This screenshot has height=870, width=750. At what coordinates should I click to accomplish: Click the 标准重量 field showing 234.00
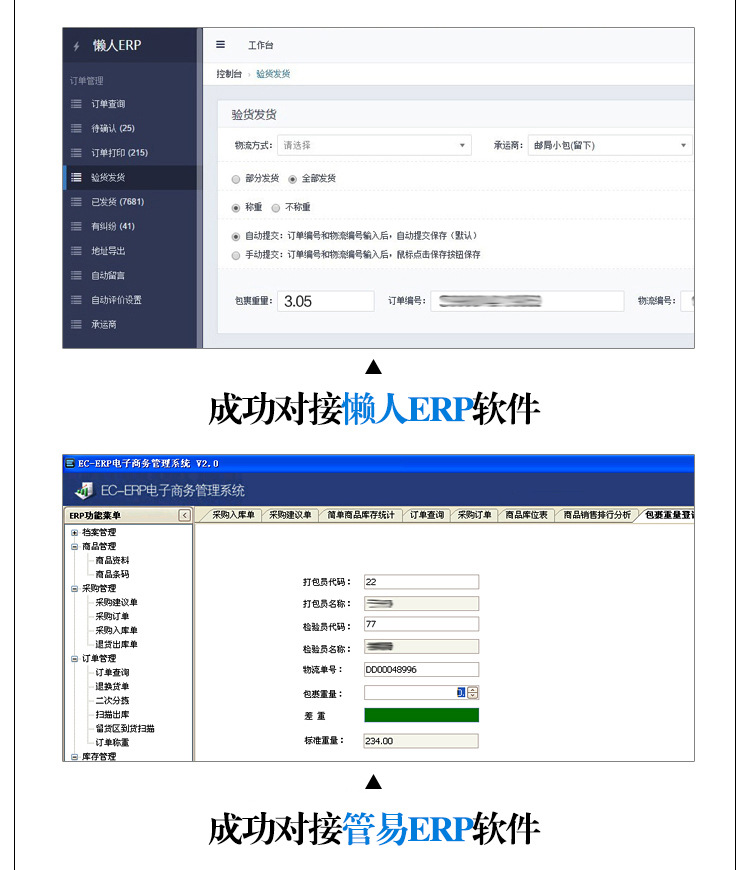pyautogui.click(x=421, y=741)
